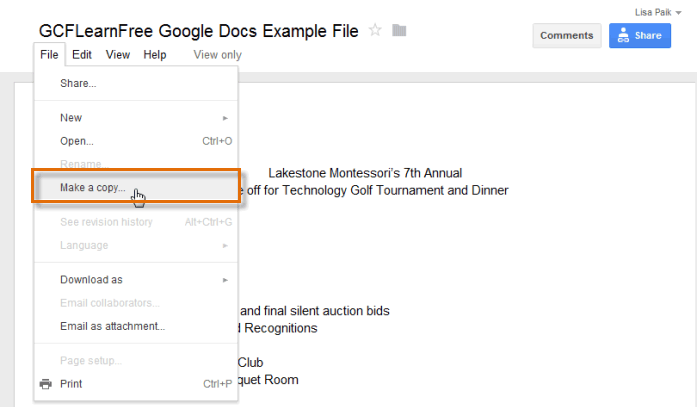Select Email as attachment... option
Viewport: 697px width, 407px height.
click(136, 326)
